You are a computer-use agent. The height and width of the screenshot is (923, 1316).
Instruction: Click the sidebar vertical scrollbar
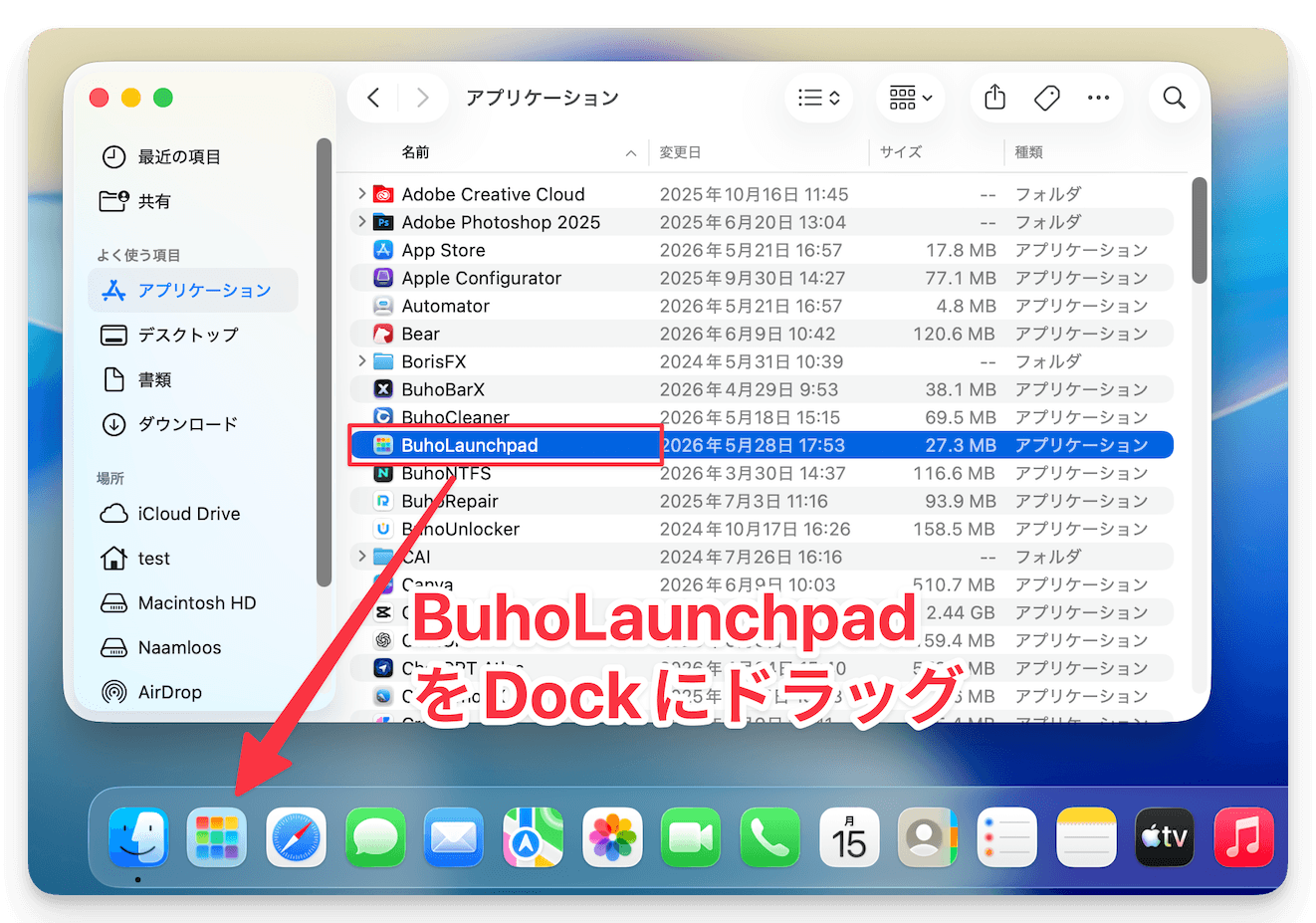[x=323, y=362]
